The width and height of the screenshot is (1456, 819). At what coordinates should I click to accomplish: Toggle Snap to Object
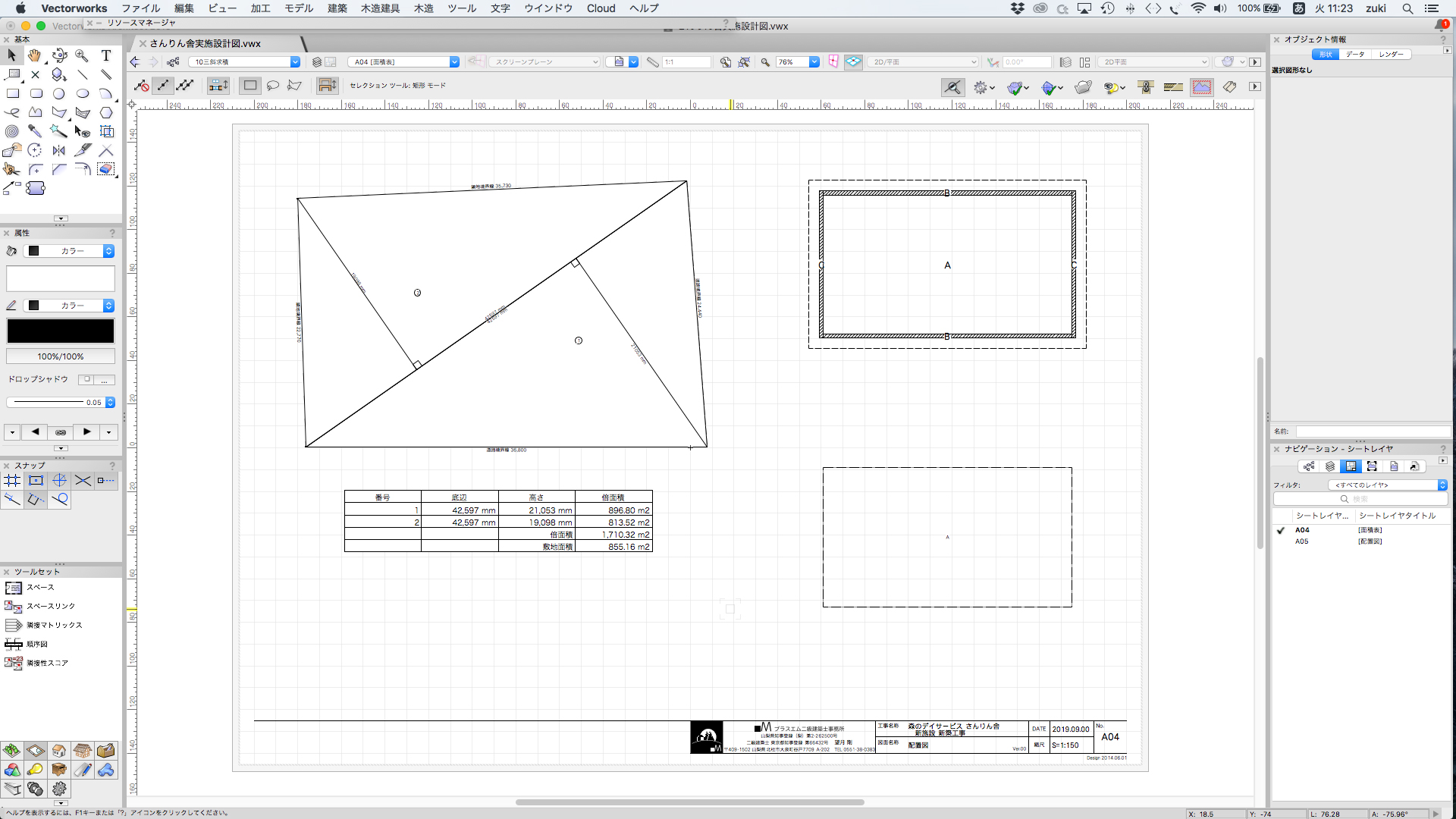pyautogui.click(x=36, y=480)
